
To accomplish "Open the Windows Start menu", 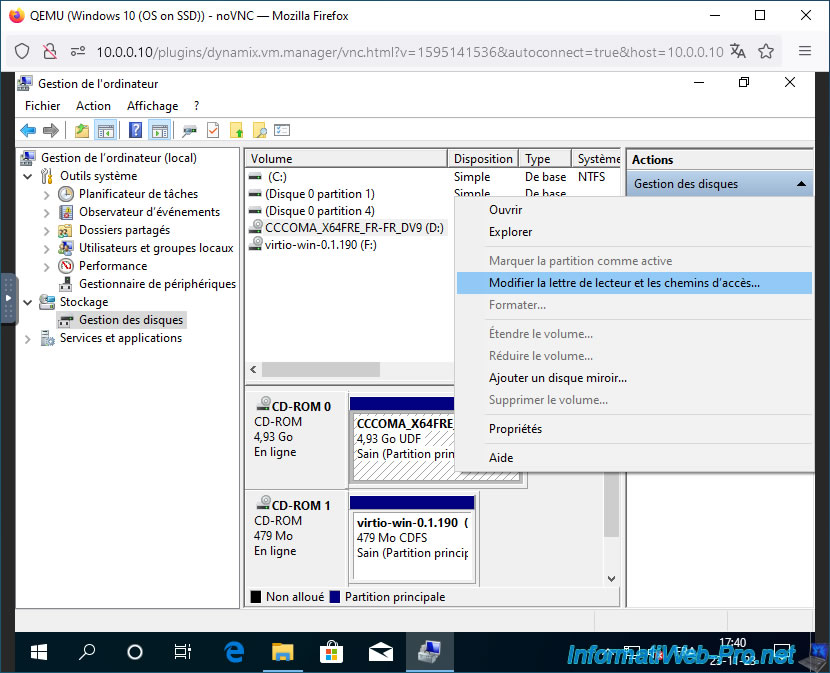I will [39, 652].
